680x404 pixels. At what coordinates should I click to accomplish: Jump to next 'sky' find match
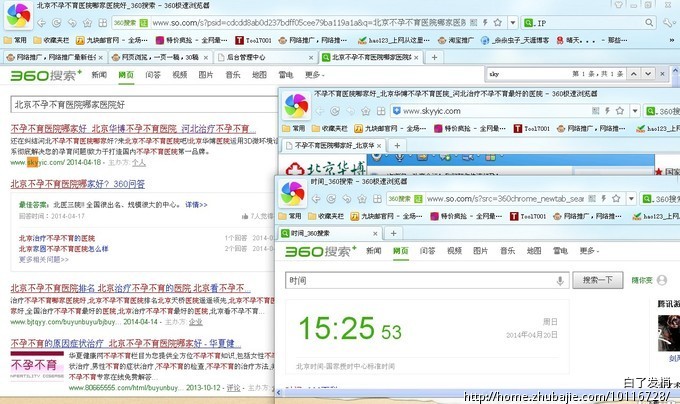click(648, 74)
